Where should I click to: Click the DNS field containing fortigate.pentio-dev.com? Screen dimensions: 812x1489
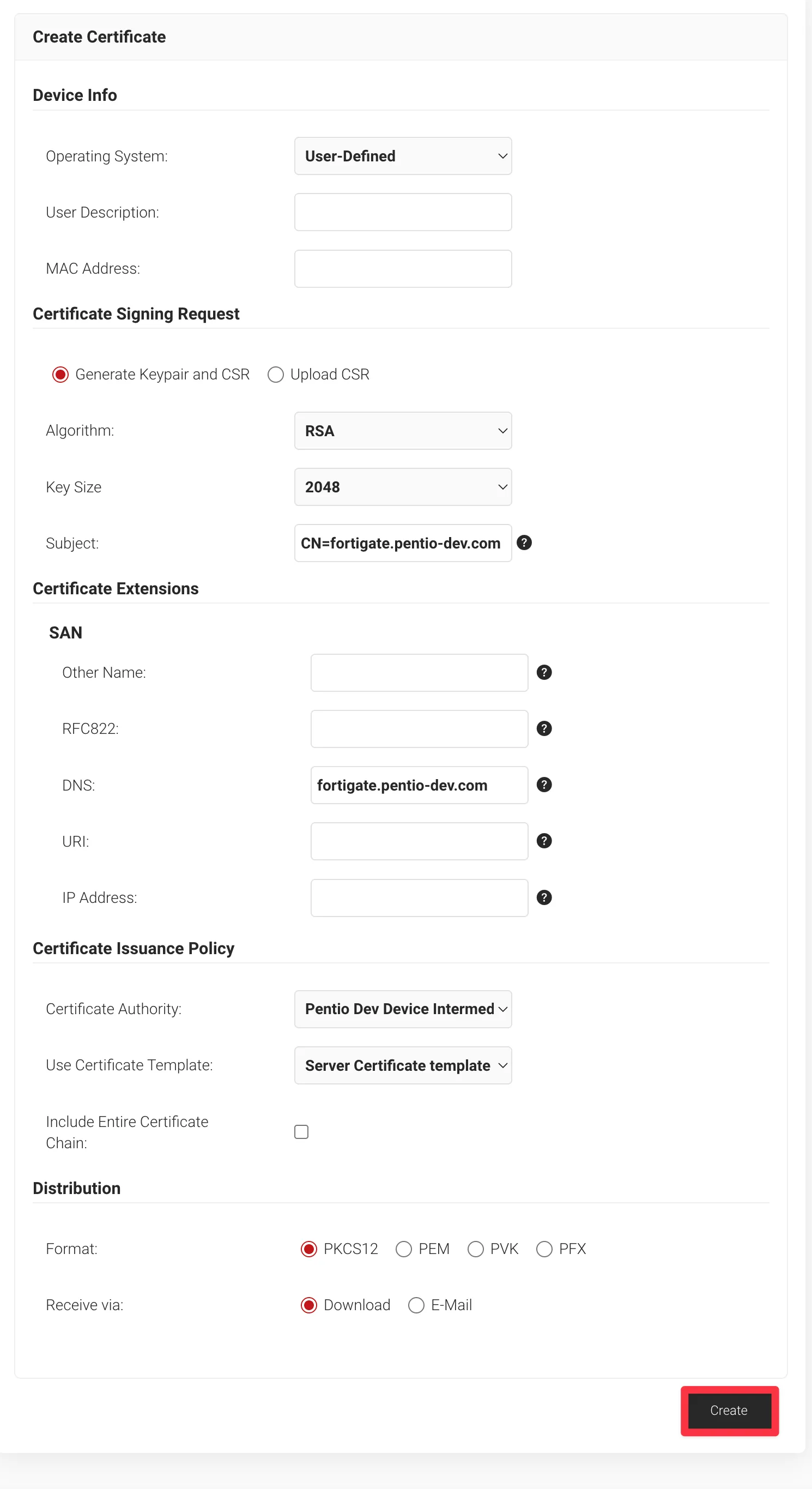click(x=419, y=785)
